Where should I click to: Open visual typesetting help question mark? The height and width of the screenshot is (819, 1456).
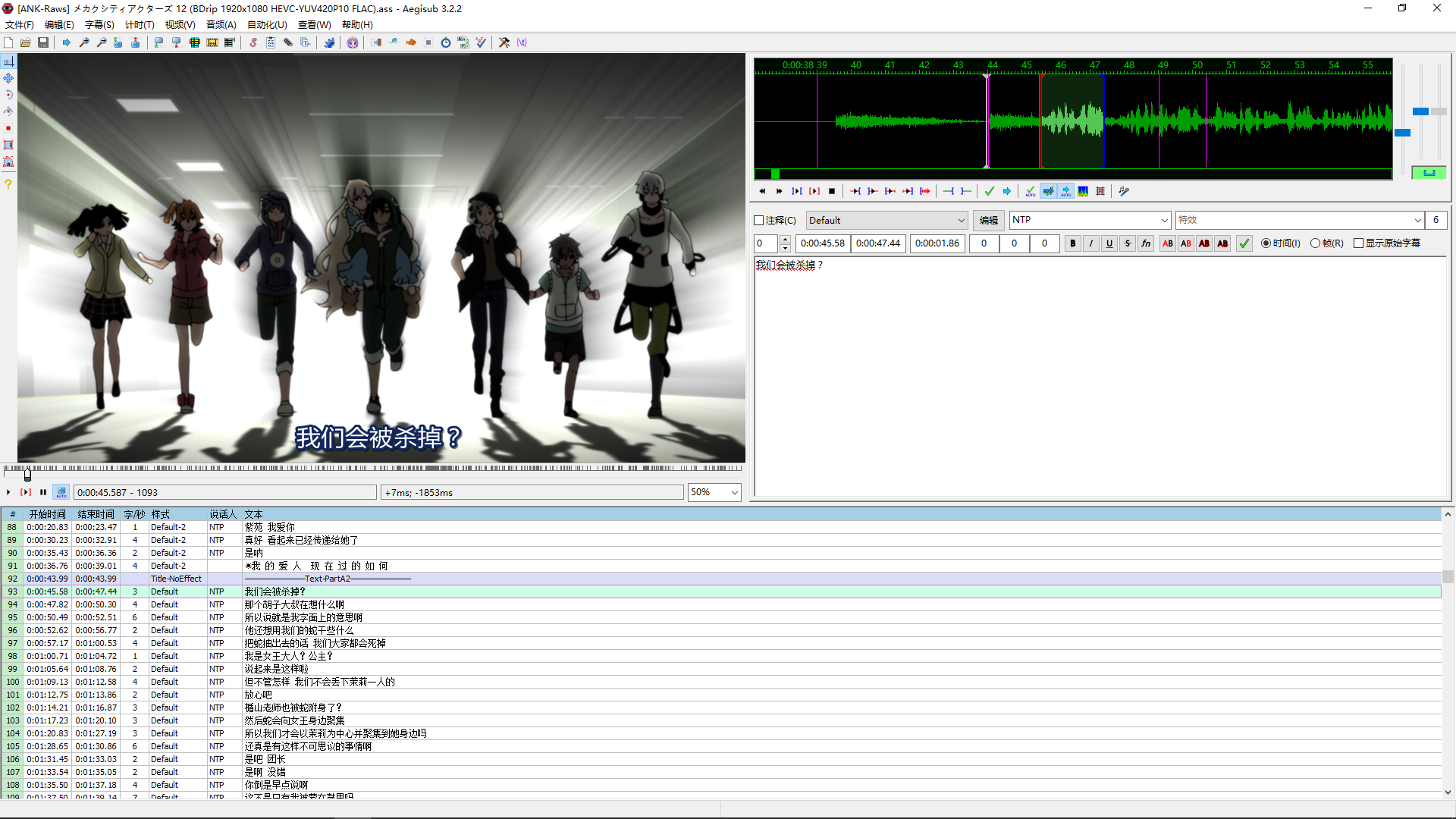coord(8,184)
